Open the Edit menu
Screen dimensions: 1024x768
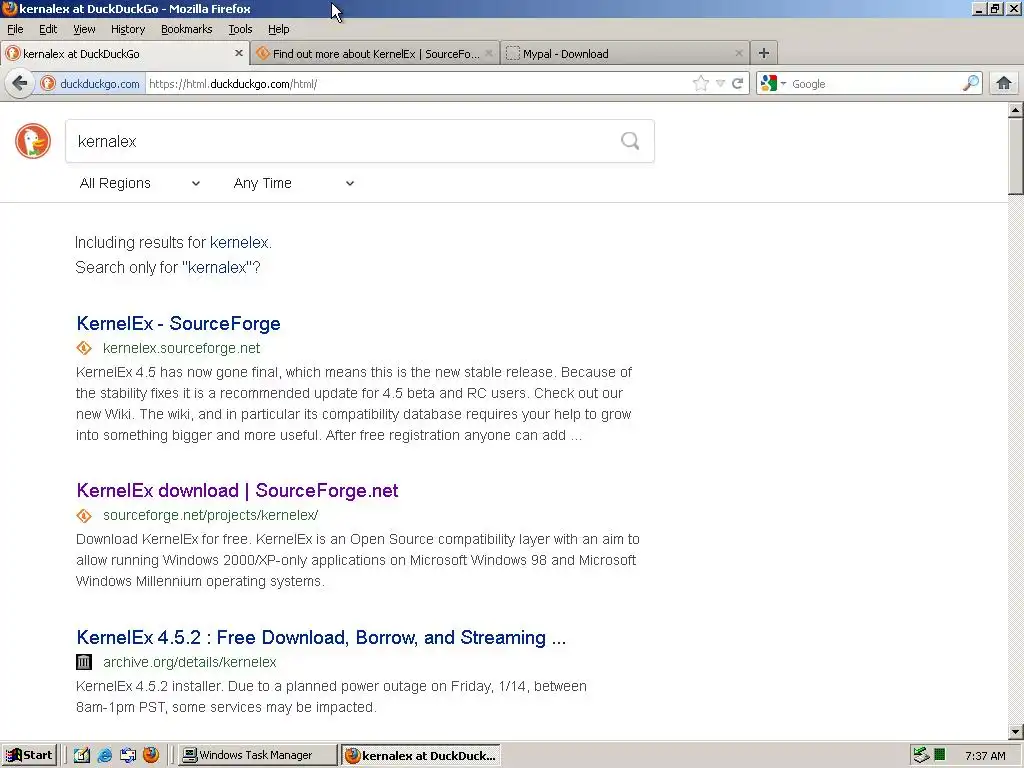pos(48,29)
